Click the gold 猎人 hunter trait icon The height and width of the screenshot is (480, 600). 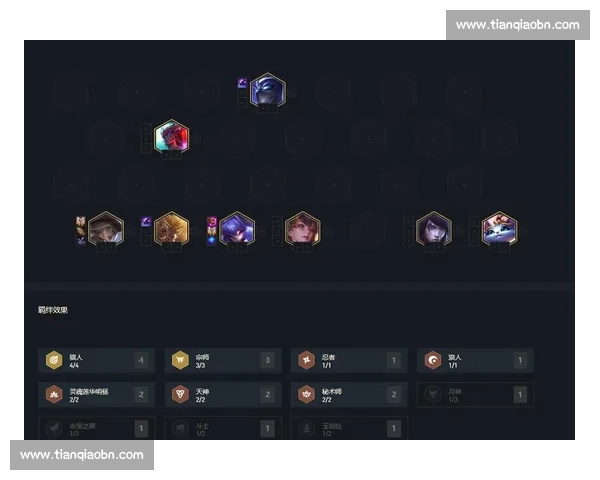click(x=54, y=360)
